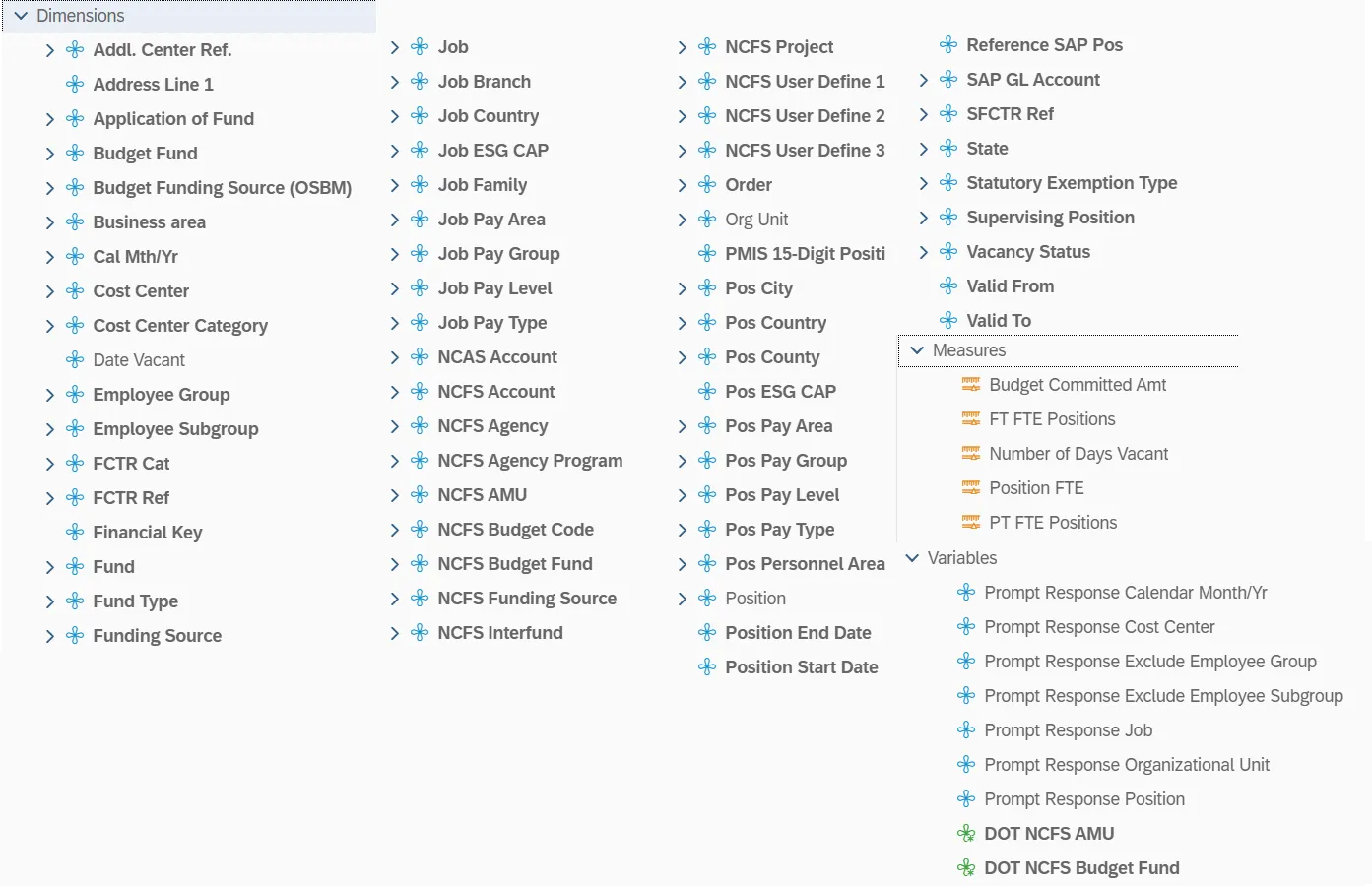Screen dimensions: 1372x886
Task: Collapse the Dimensions section
Action: pyautogui.click(x=21, y=16)
